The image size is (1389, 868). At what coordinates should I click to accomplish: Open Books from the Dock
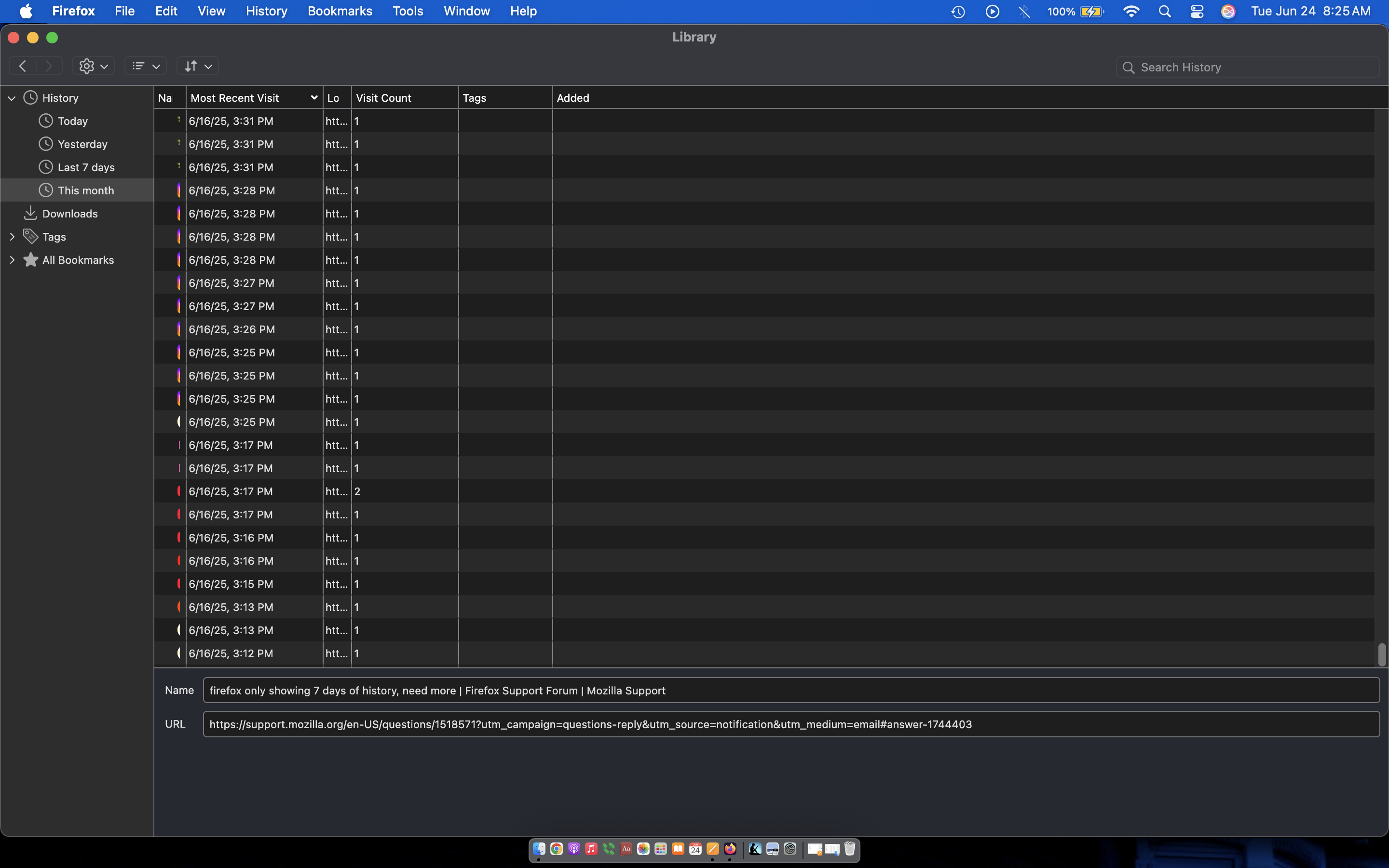click(x=678, y=849)
